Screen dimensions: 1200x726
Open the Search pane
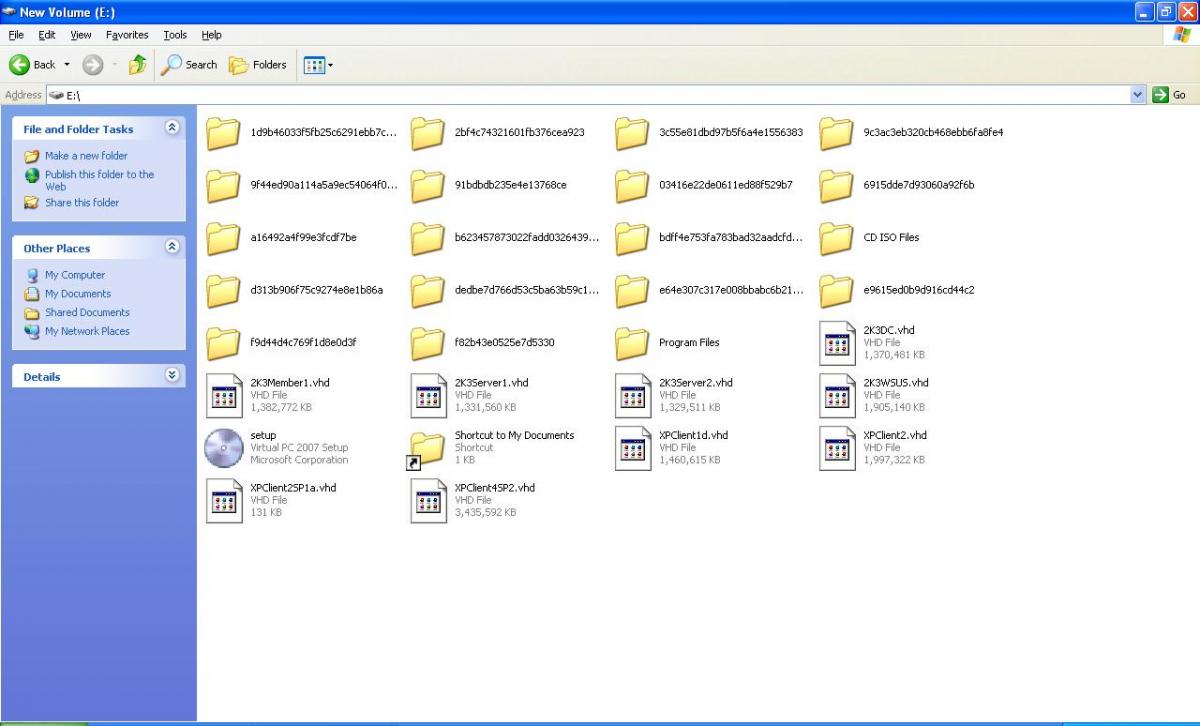(189, 65)
